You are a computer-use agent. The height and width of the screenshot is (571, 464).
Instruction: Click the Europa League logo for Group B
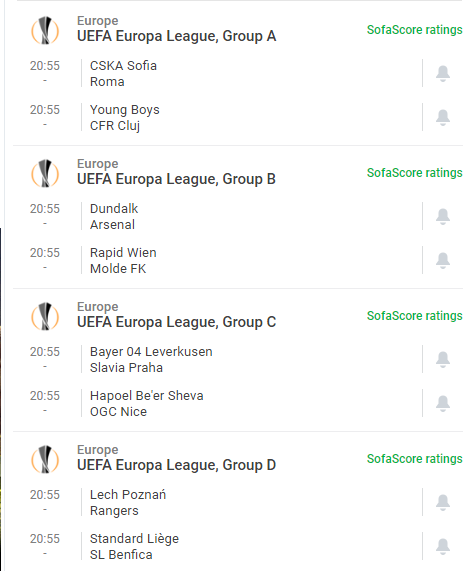coord(45,173)
